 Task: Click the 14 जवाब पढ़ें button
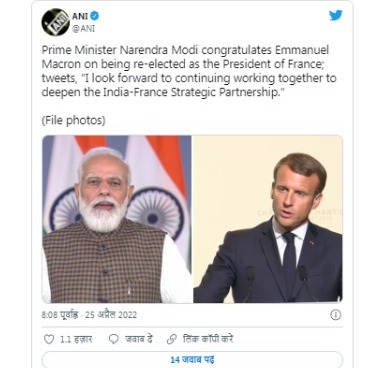192,360
